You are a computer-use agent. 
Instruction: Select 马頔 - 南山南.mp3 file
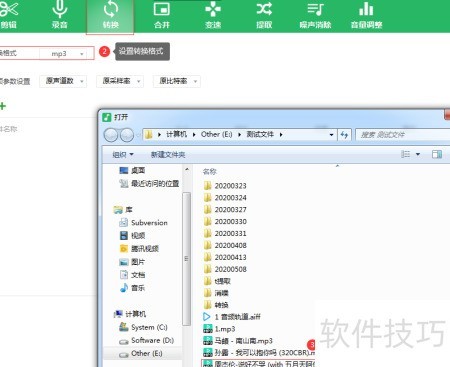click(x=238, y=341)
